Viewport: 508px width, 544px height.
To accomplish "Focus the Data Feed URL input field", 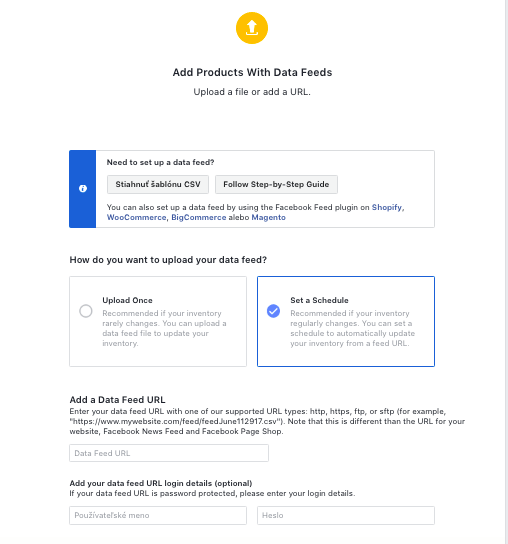I will [169, 453].
